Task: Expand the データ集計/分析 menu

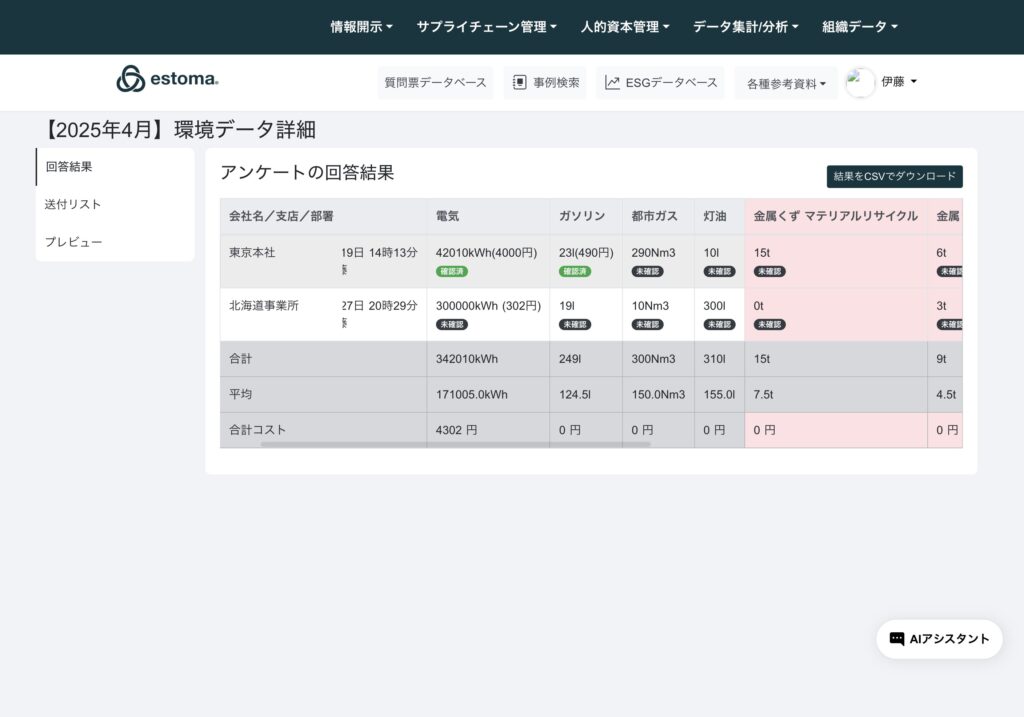Action: pyautogui.click(x=745, y=27)
